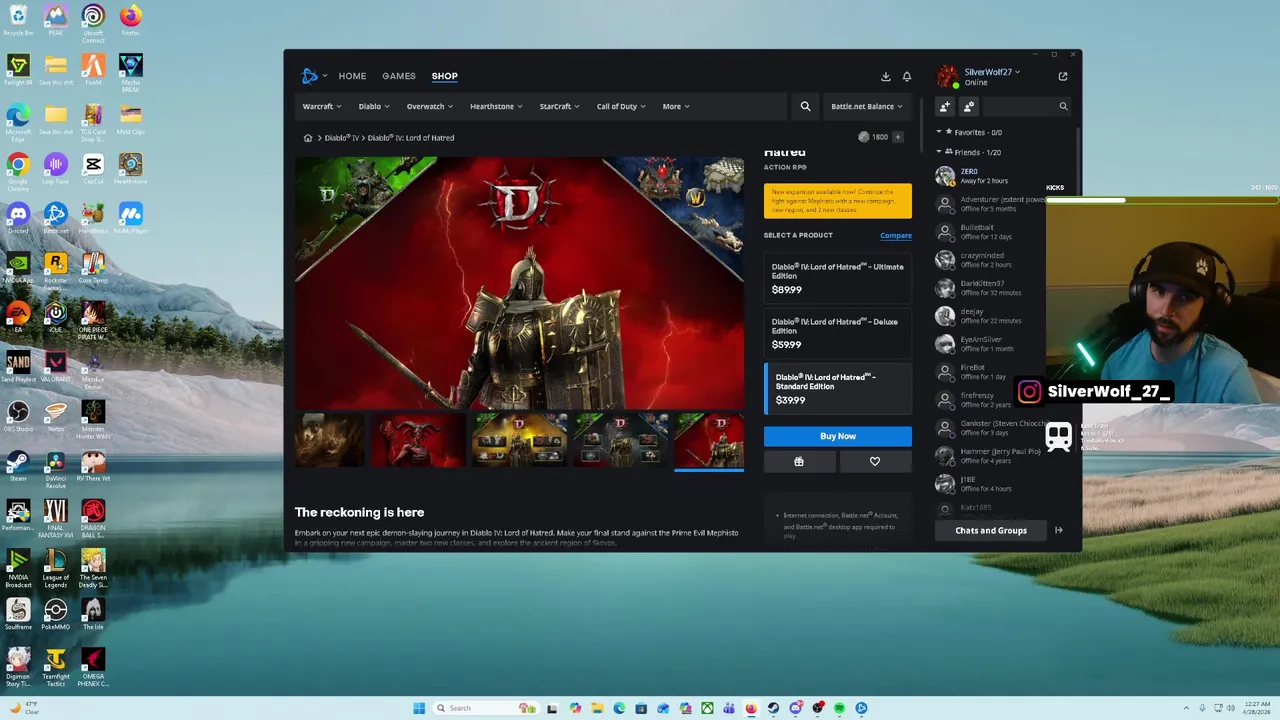Screen dimensions: 1280x720
Task: Expand the Hearthstone dropdown
Action: click(496, 106)
